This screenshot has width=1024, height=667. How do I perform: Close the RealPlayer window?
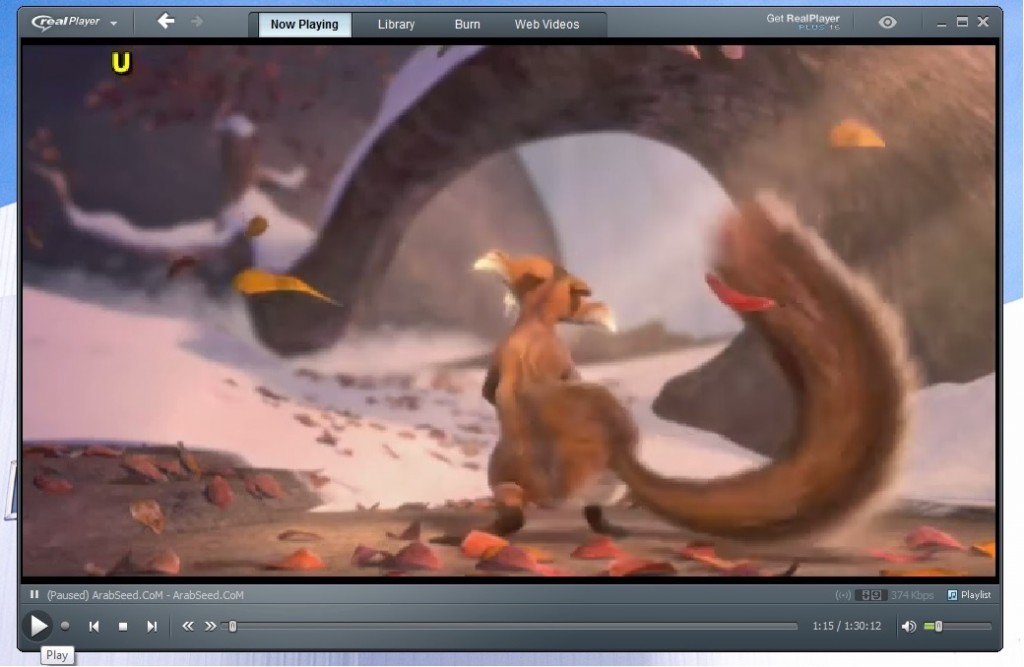click(x=983, y=22)
